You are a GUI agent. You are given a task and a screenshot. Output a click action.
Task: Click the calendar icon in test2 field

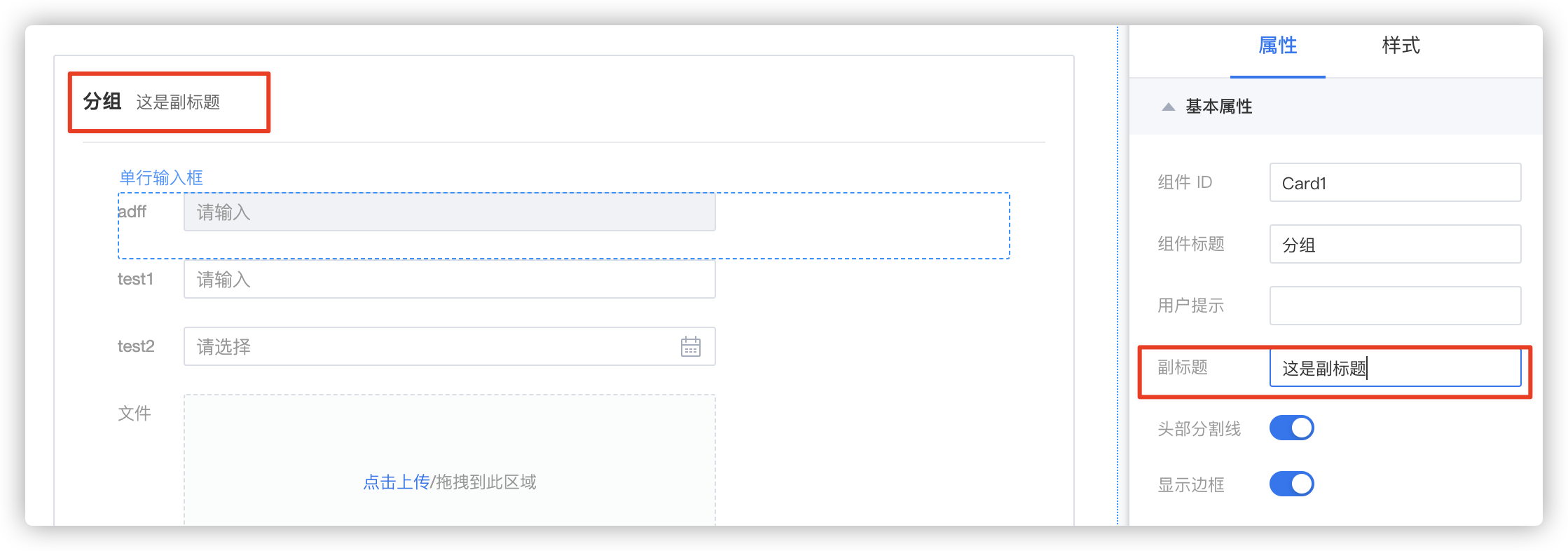click(x=690, y=346)
